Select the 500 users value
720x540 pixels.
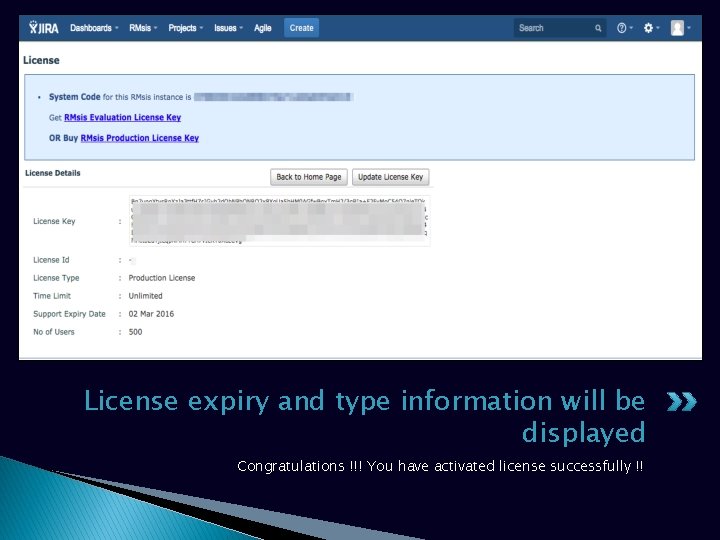(x=135, y=332)
